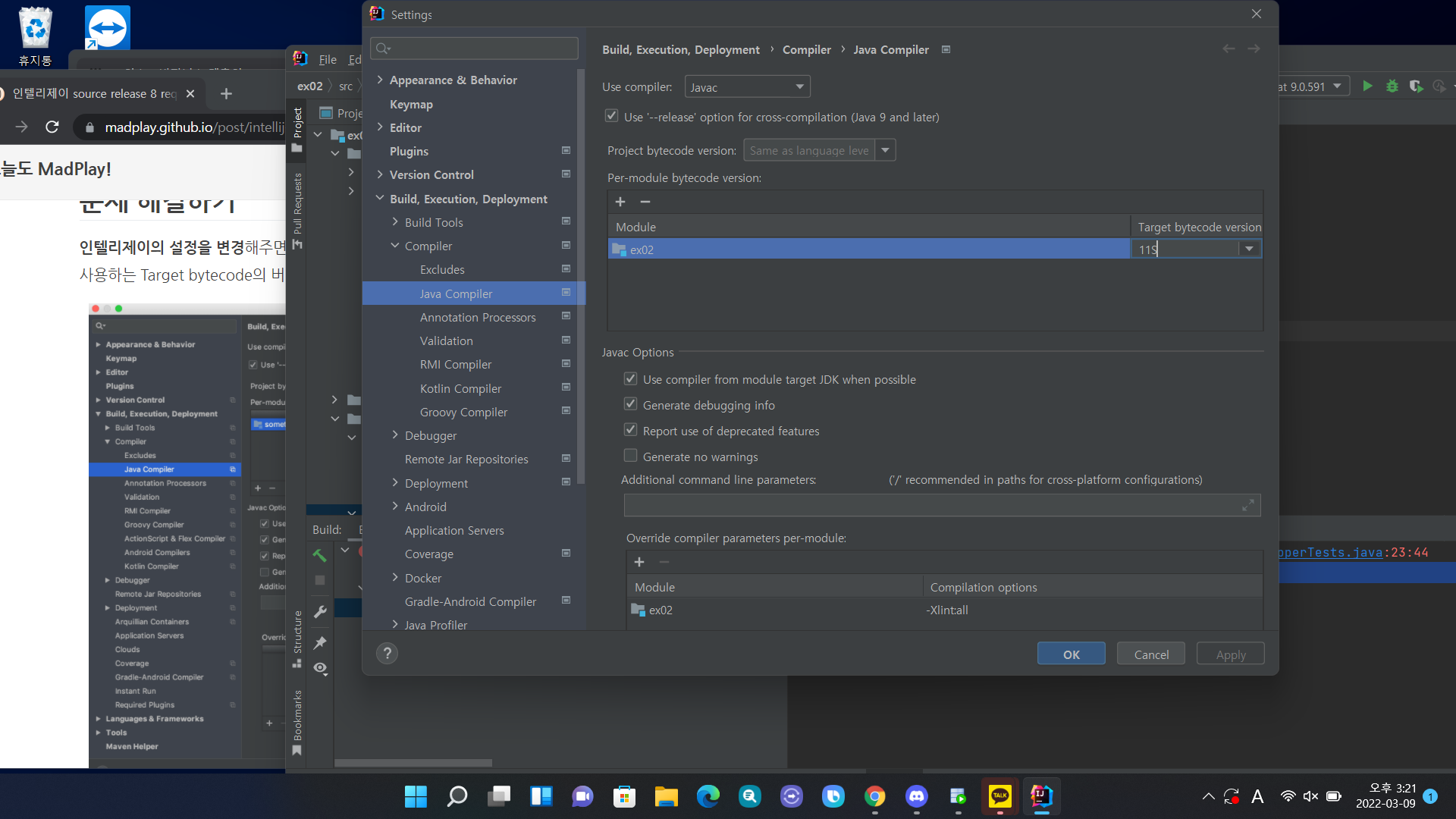Expand the Appearance & Behavior section
Image resolution: width=1456 pixels, height=819 pixels.
pyautogui.click(x=380, y=80)
